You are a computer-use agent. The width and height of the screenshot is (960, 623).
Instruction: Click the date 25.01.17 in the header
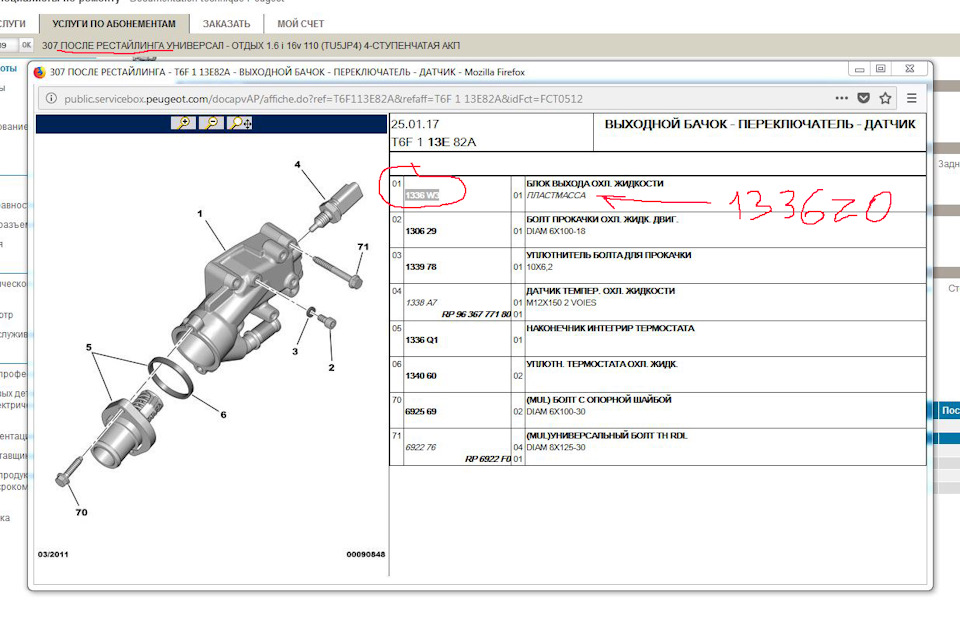point(415,124)
